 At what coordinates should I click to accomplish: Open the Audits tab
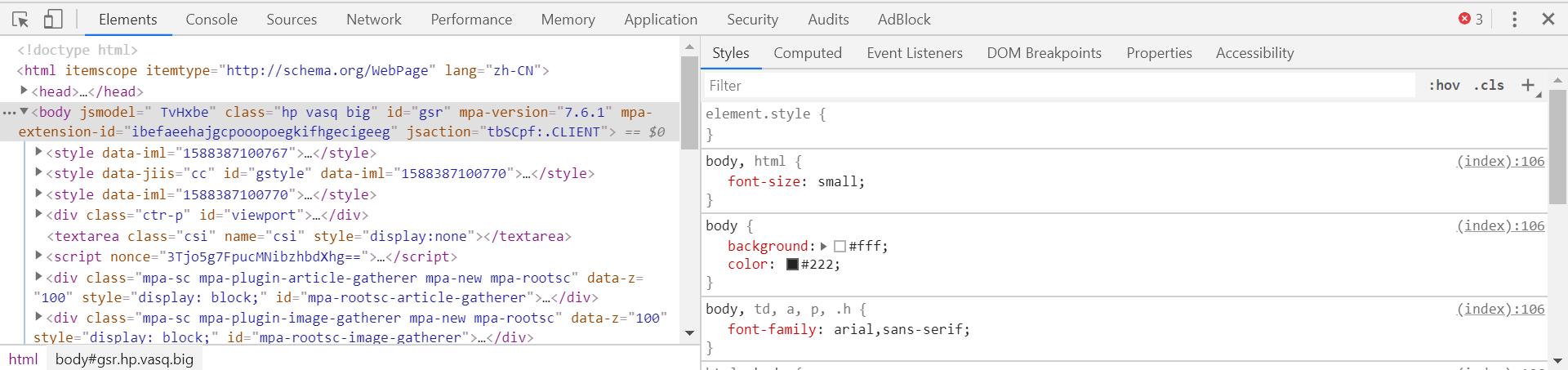(828, 20)
